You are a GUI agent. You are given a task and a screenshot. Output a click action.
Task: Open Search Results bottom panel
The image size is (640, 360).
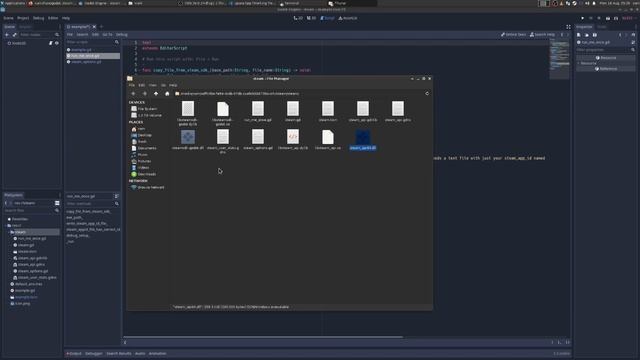119,353
